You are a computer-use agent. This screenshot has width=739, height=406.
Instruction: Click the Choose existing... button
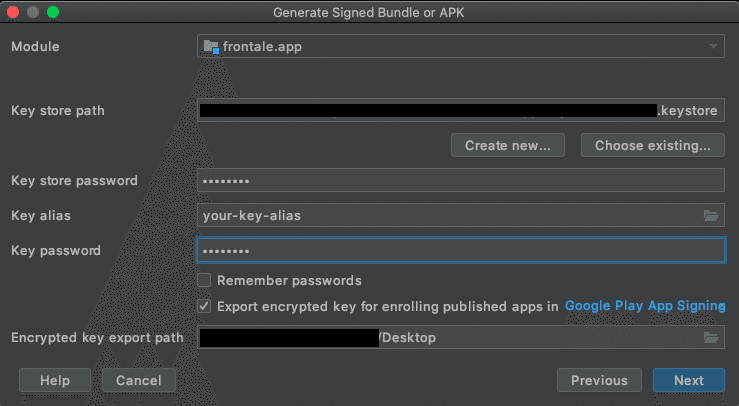652,145
